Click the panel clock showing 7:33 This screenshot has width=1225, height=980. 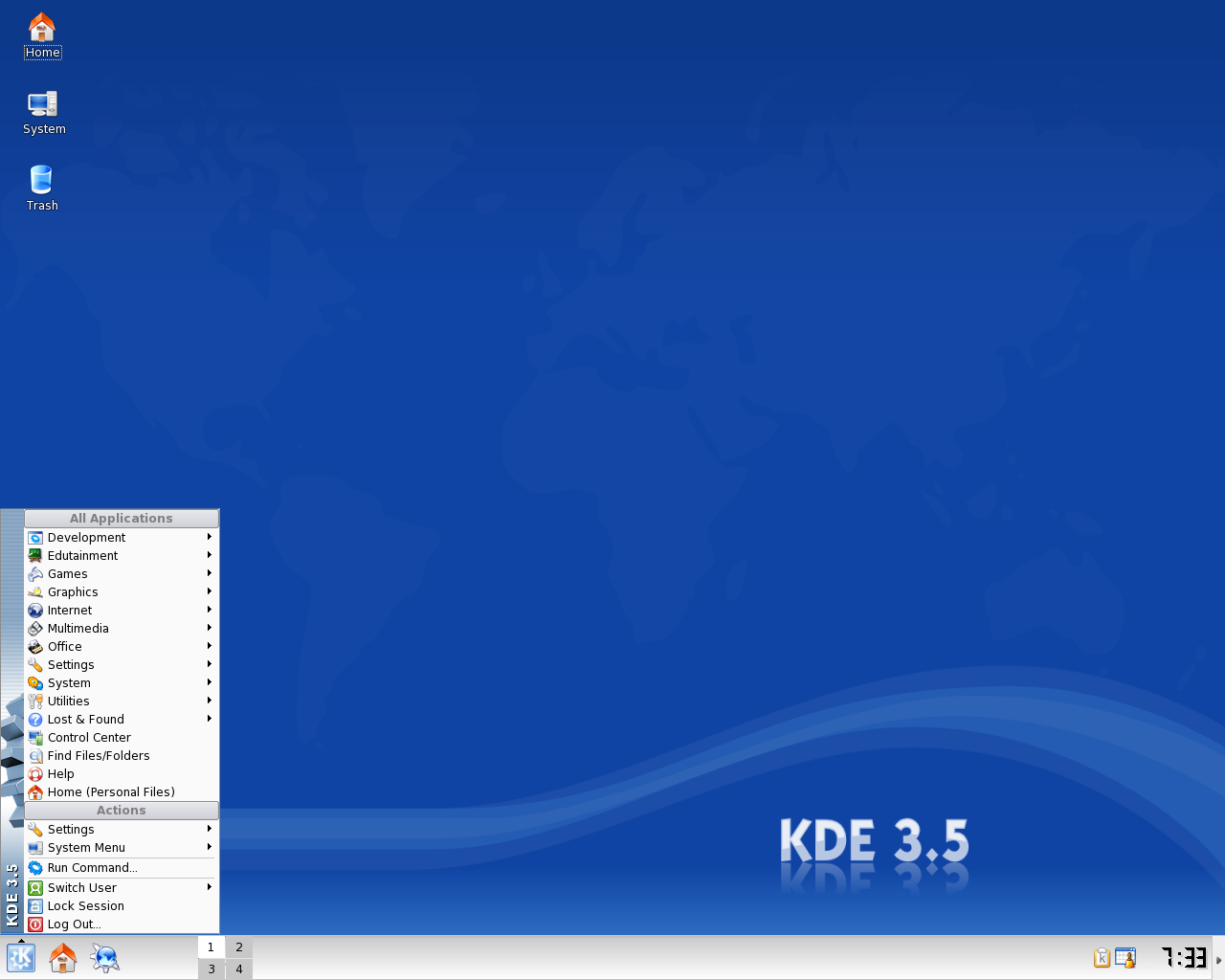coord(1184,957)
